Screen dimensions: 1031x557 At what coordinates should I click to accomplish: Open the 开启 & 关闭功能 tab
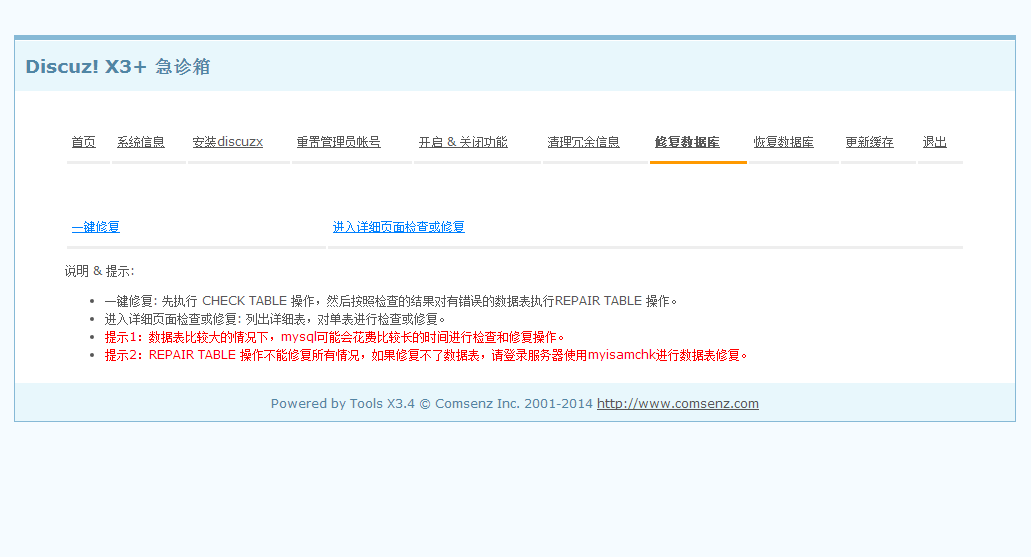(463, 141)
